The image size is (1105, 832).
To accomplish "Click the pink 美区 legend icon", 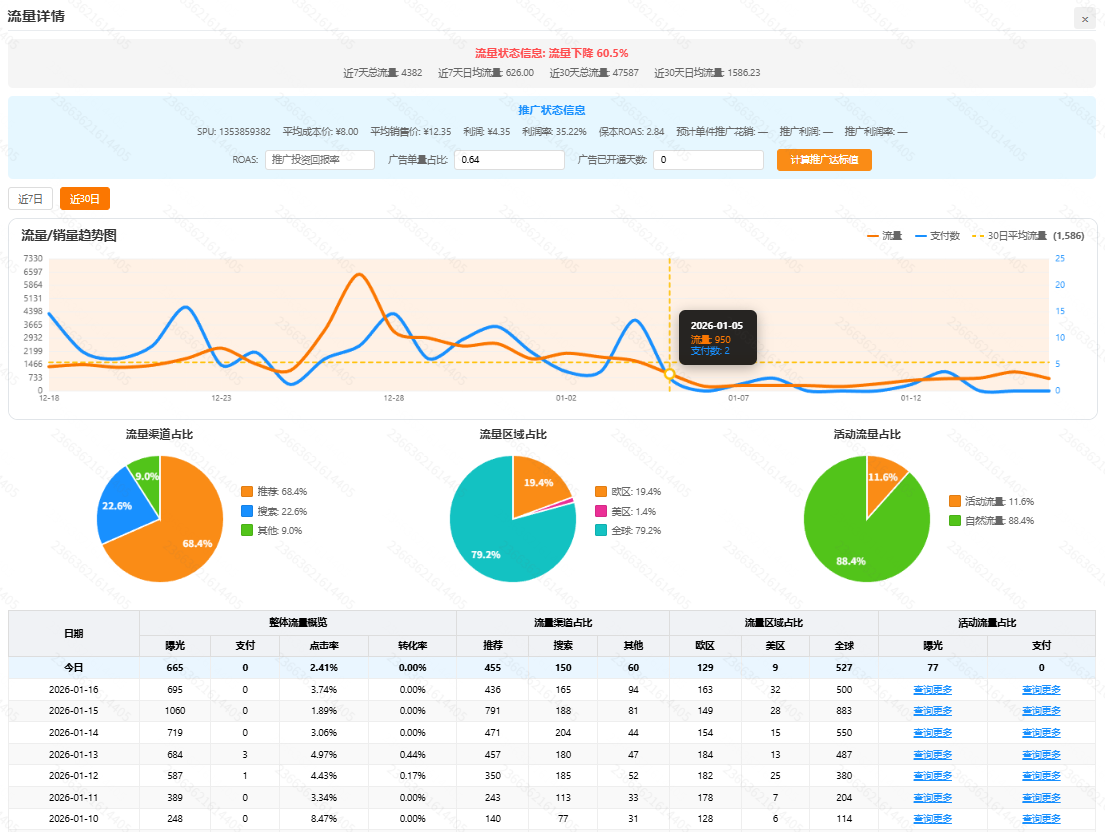I will click(601, 511).
